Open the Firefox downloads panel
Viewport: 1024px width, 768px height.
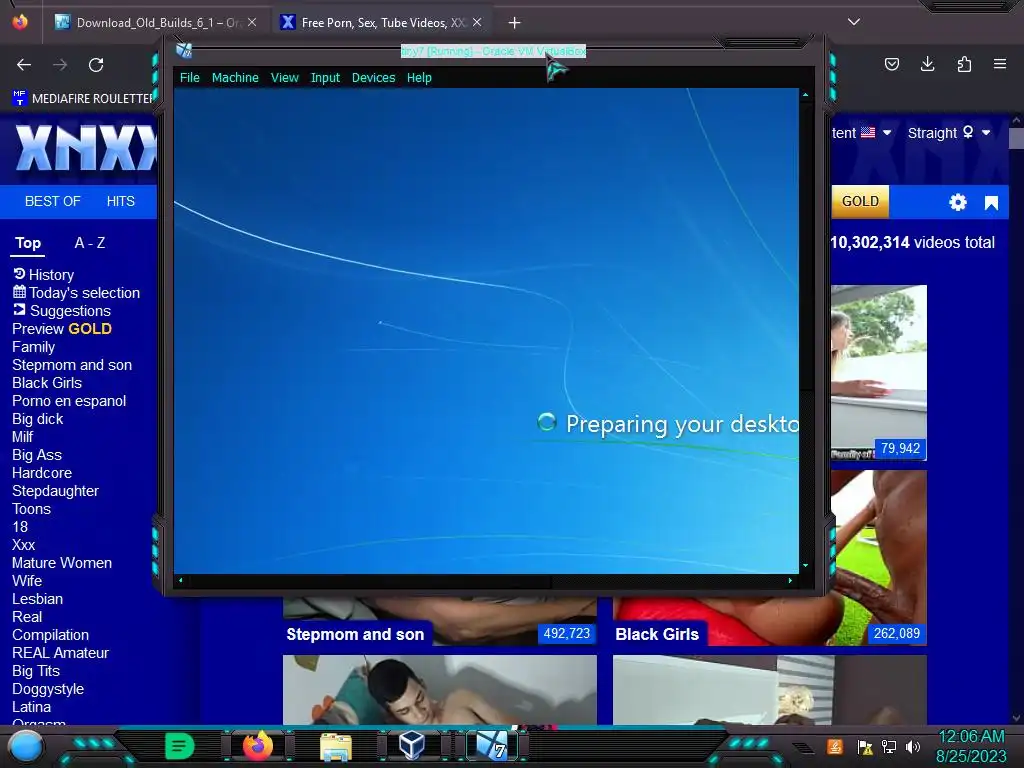click(x=927, y=64)
